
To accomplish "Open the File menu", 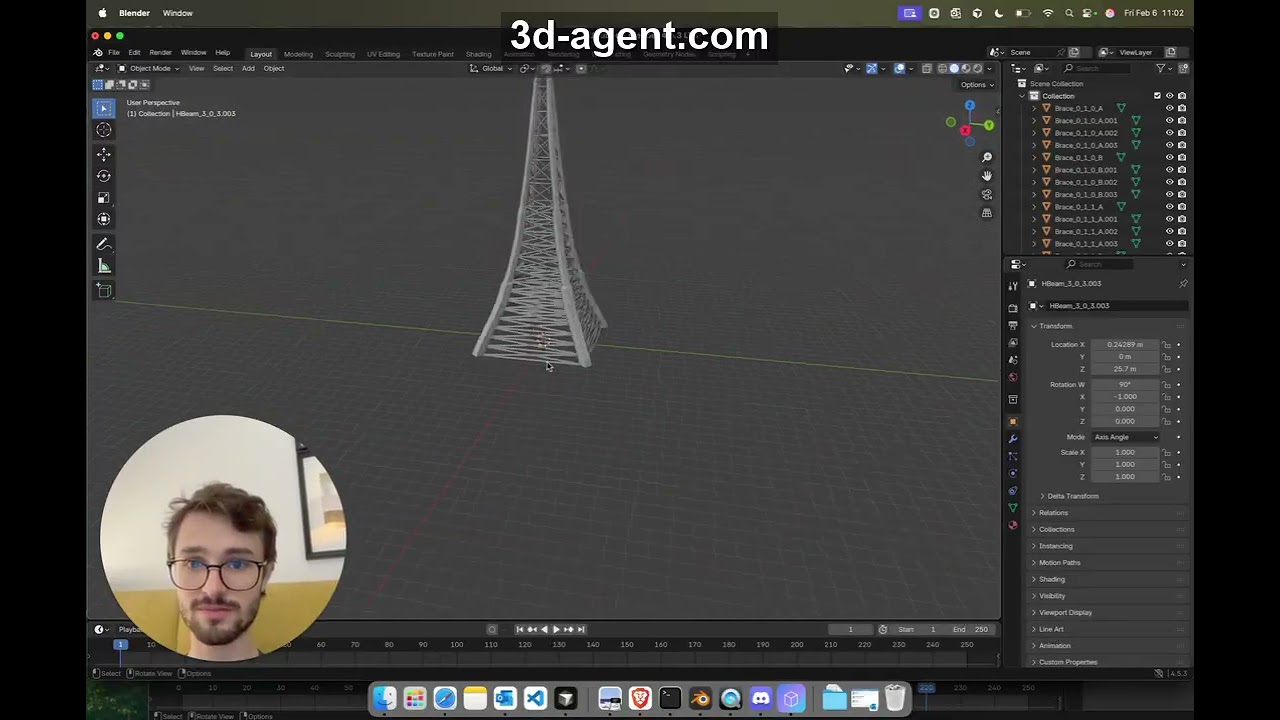I will tap(114, 53).
